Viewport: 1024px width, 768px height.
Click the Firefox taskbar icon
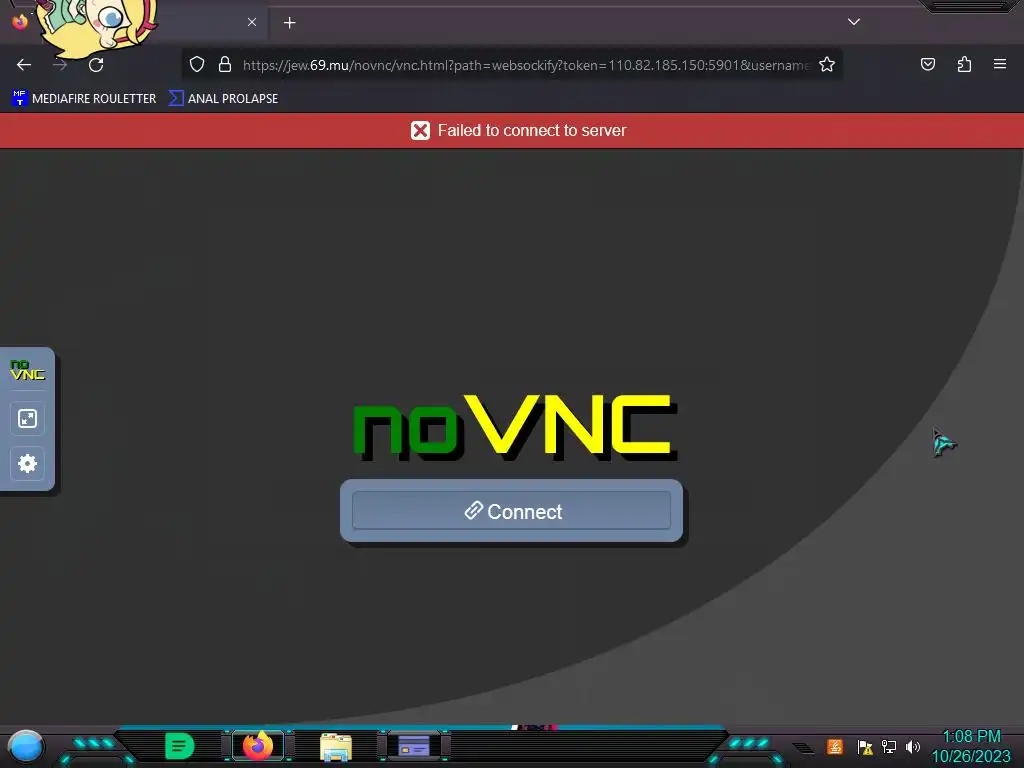[x=258, y=745]
